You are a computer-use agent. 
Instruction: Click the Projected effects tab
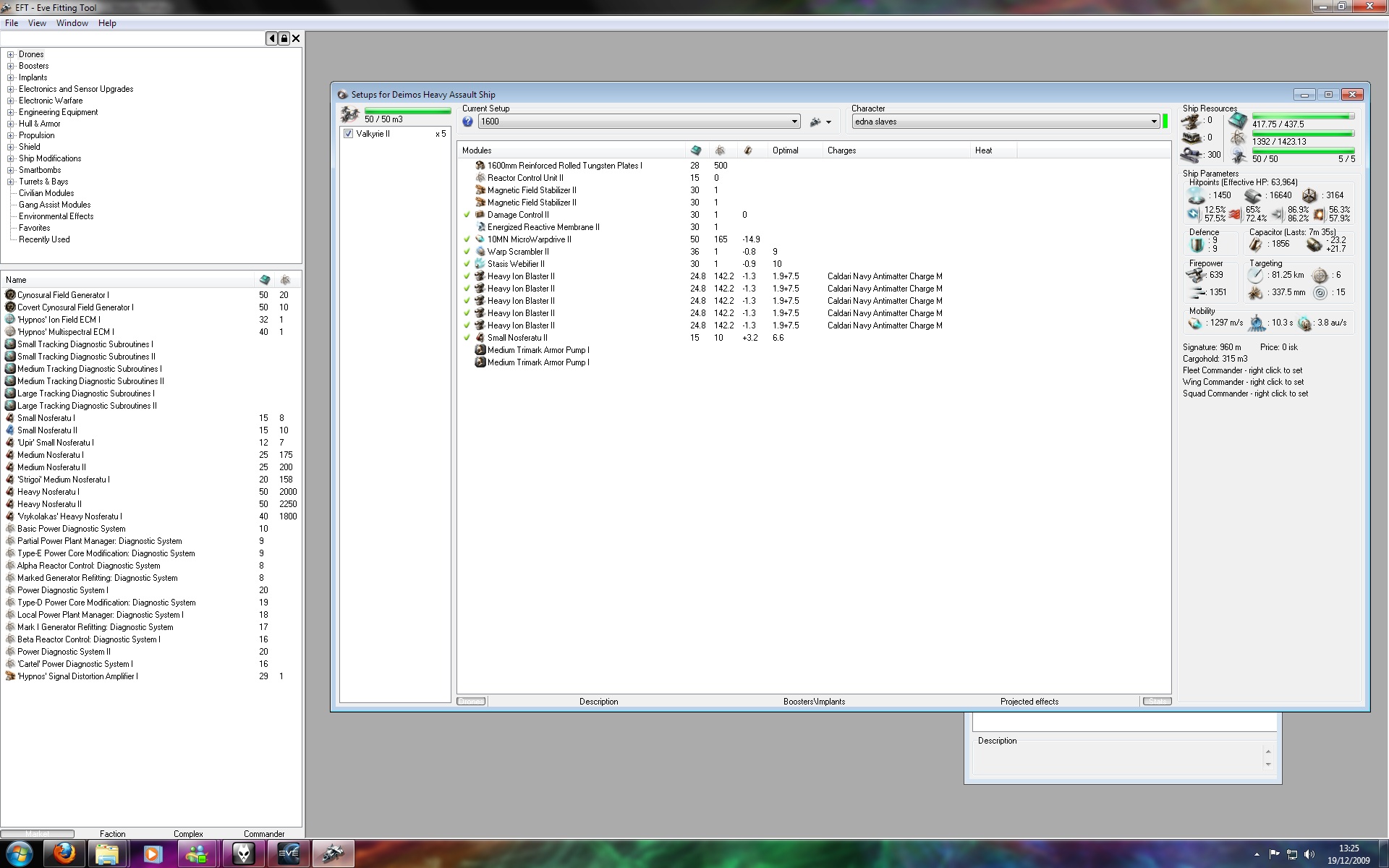pos(1029,702)
